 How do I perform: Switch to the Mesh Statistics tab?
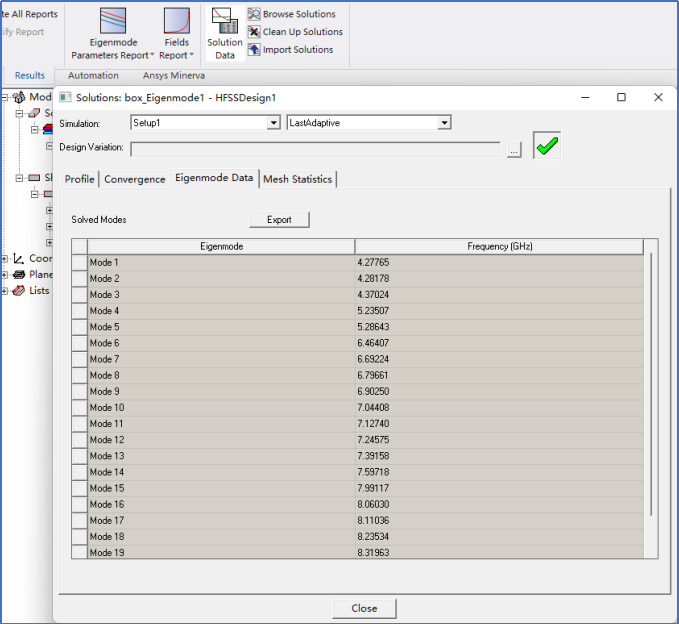(x=297, y=179)
